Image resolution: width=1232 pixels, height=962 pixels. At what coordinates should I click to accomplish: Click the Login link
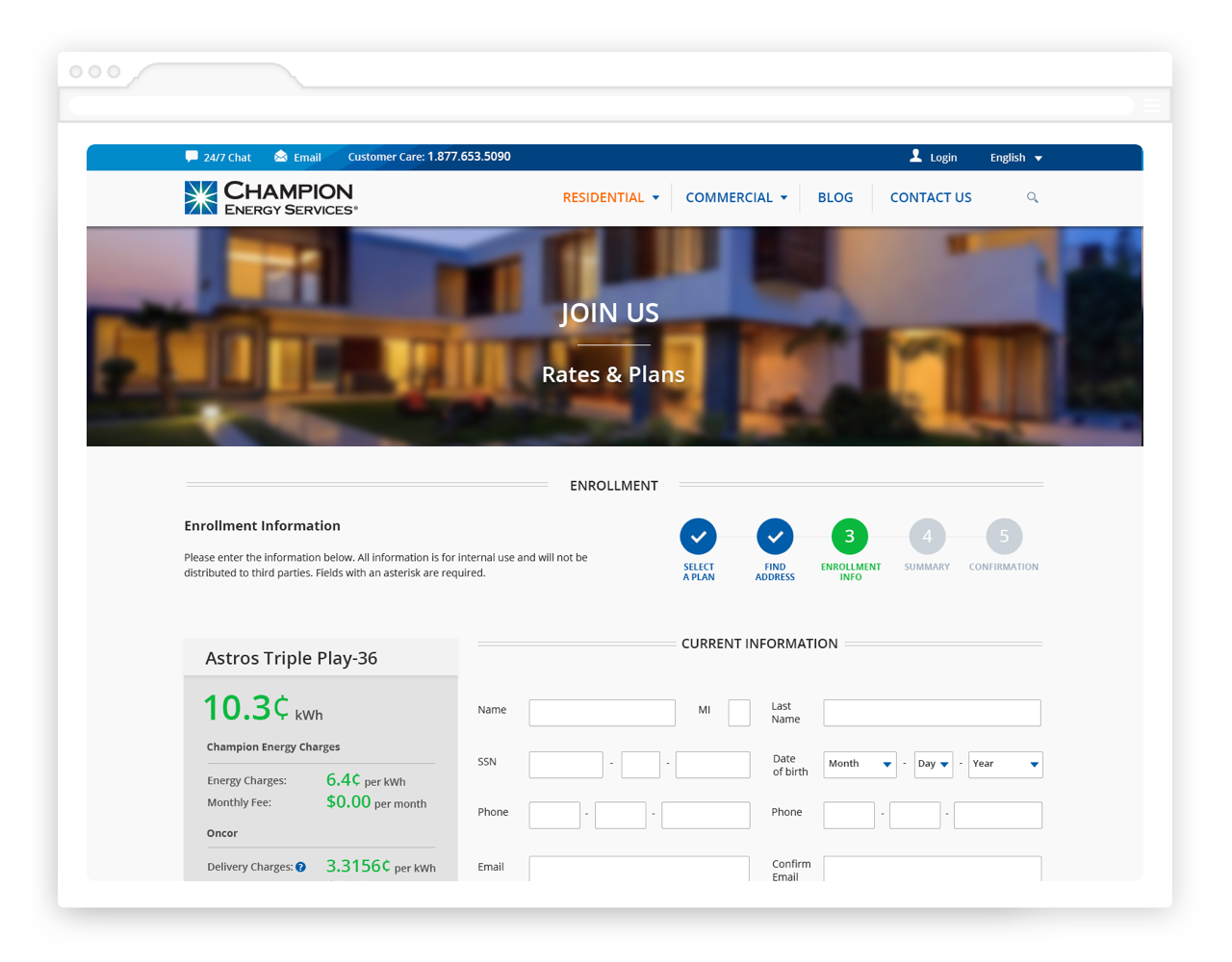[x=943, y=158]
